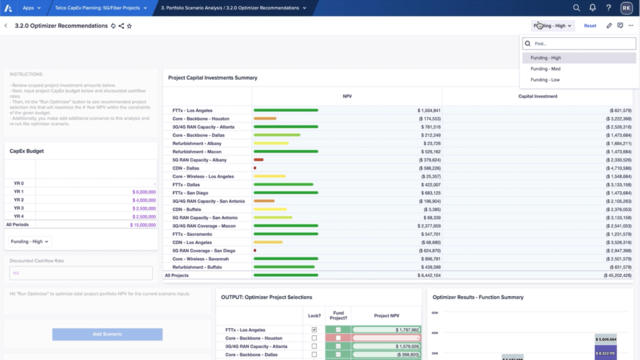
Task: Toggle Lock checkbox for Core - Backbone - Houston
Action: tap(314, 338)
